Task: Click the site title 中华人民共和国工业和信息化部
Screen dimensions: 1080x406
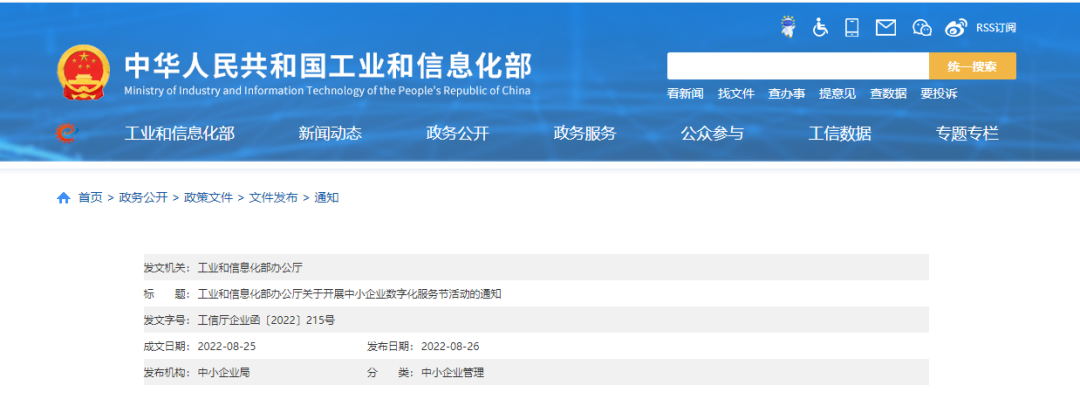Action: click(328, 66)
